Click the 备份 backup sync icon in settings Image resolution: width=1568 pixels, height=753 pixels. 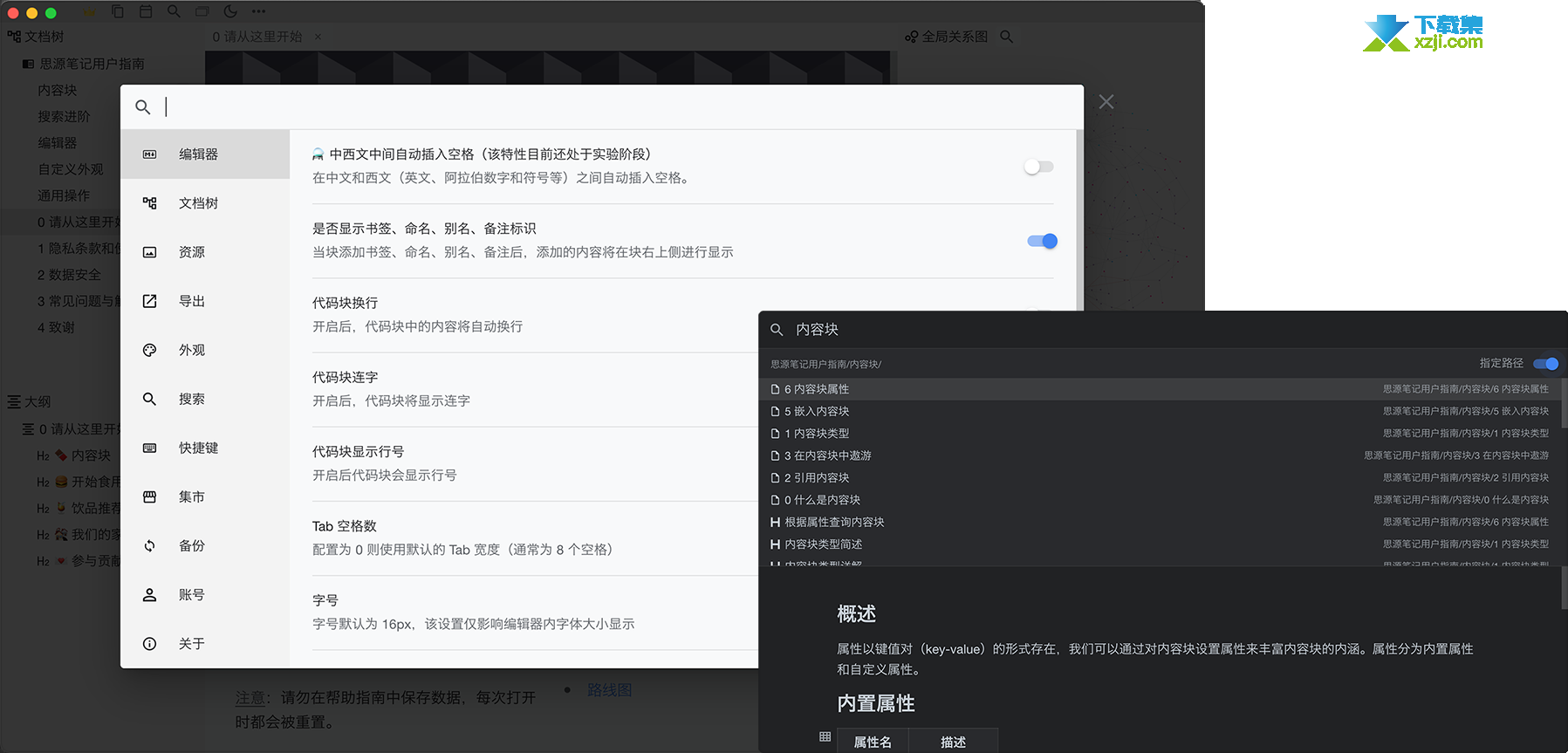(x=150, y=545)
